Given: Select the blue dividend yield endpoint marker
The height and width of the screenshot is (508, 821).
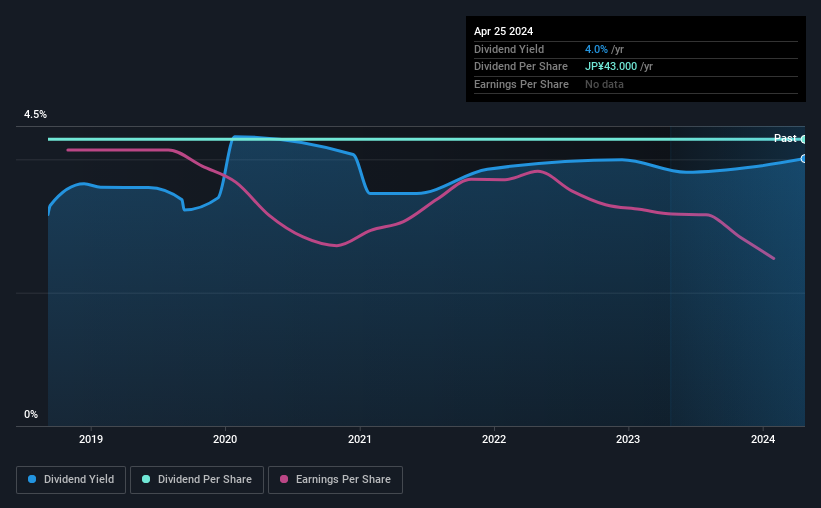Looking at the screenshot, I should (x=803, y=159).
